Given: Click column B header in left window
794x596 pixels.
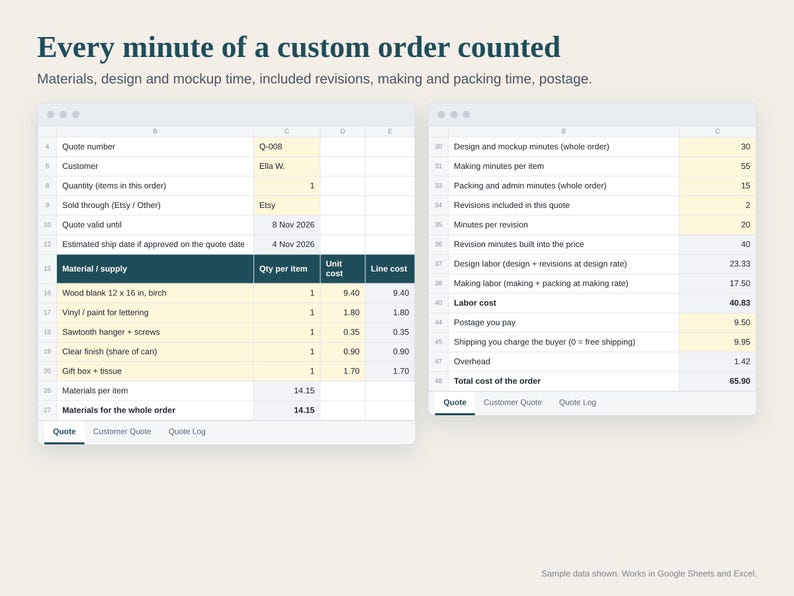Looking at the screenshot, I should (x=155, y=131).
